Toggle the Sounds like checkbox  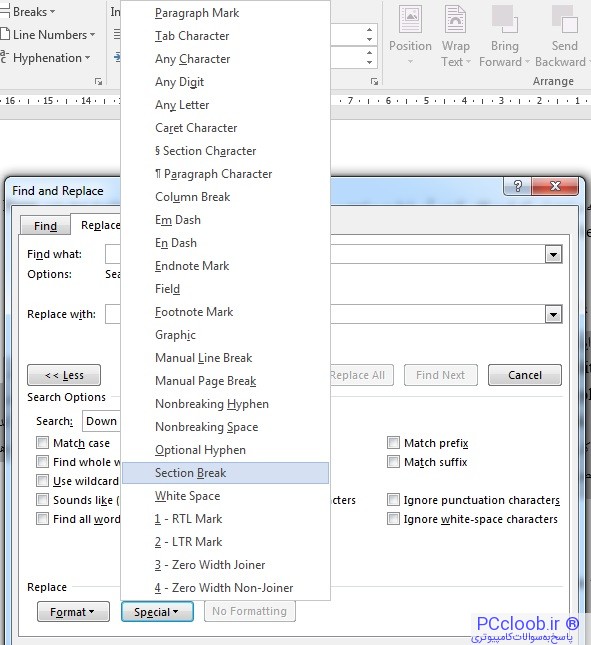point(42,500)
